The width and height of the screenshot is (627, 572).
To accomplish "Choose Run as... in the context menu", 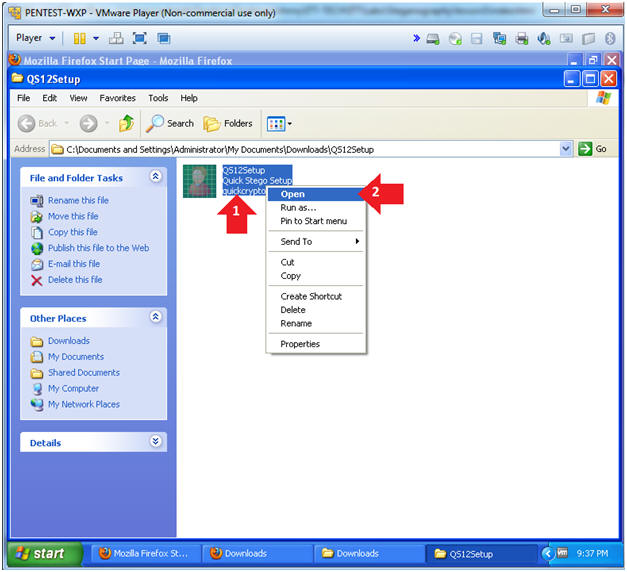I will (x=316, y=208).
